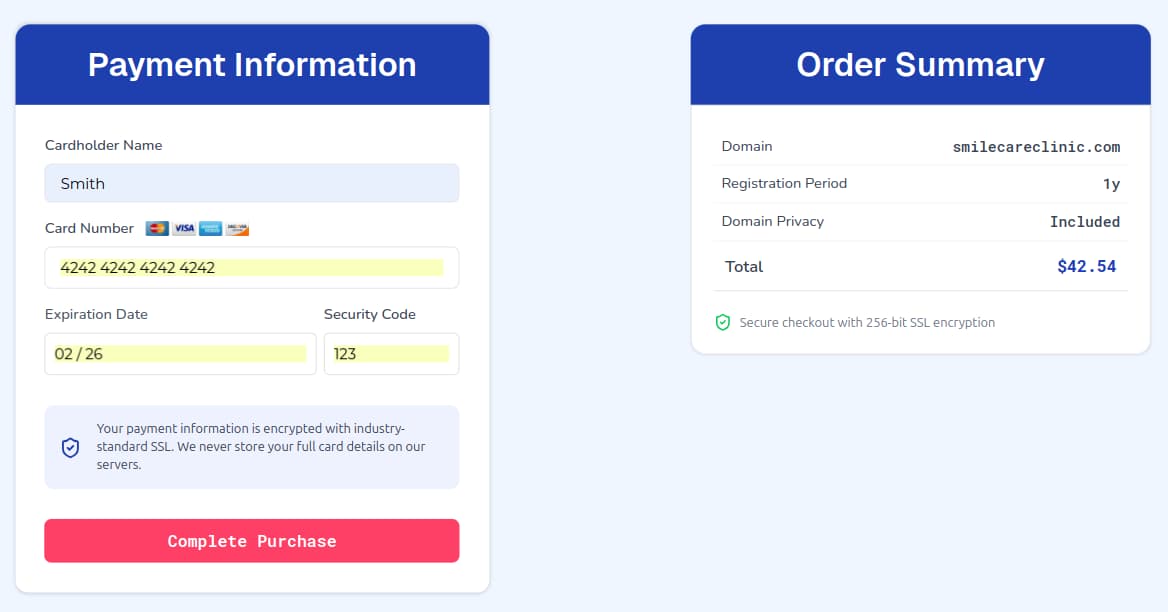Select the Total amount $42.54
The image size is (1168, 612).
click(1087, 266)
